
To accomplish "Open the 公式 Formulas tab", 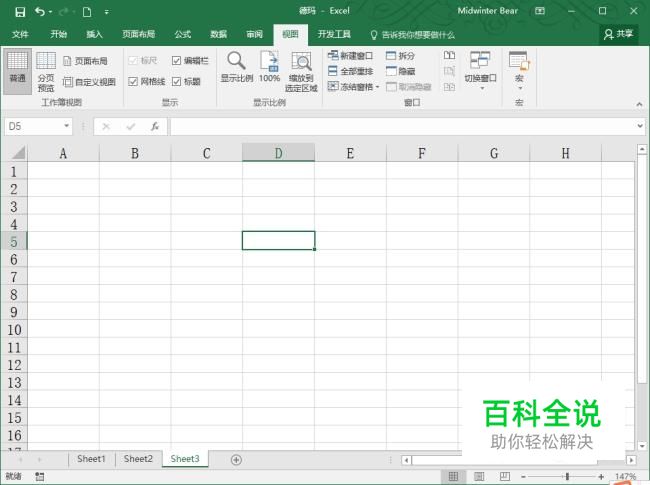I will coord(182,34).
